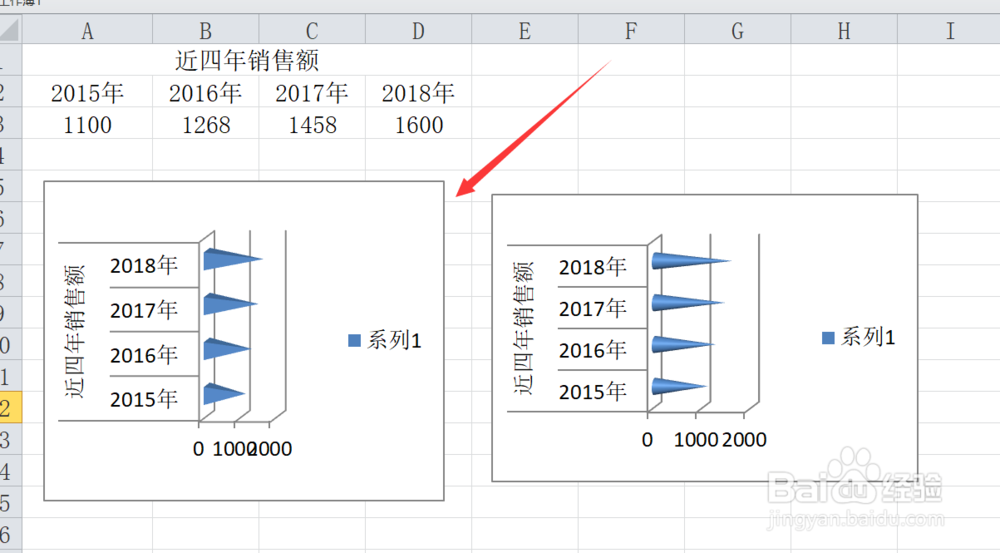
Task: Select the cell with value 1458
Action: click(x=312, y=124)
